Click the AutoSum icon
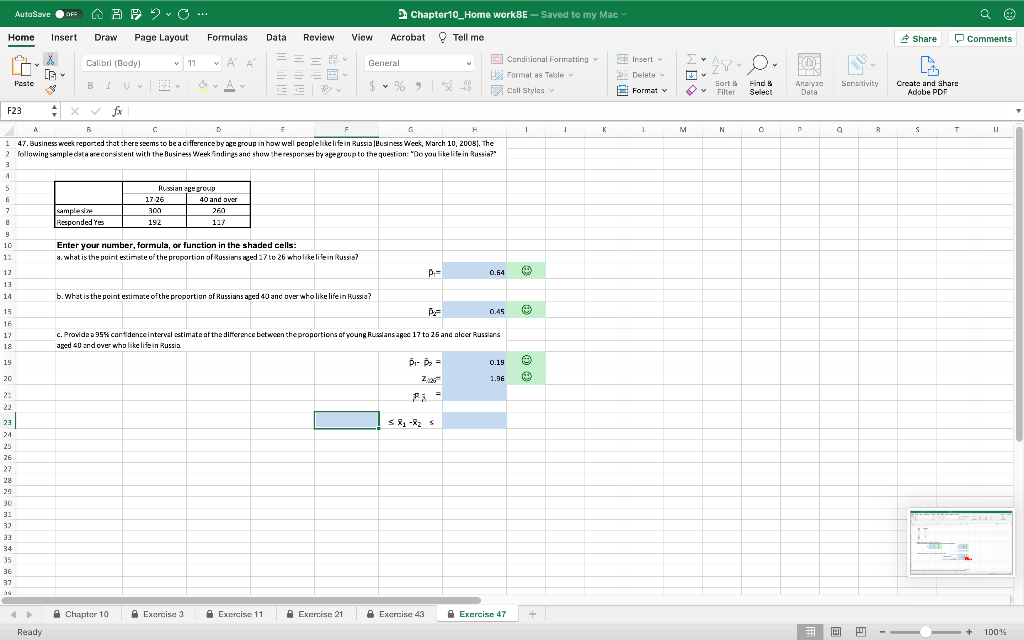1024x640 pixels. tap(691, 61)
